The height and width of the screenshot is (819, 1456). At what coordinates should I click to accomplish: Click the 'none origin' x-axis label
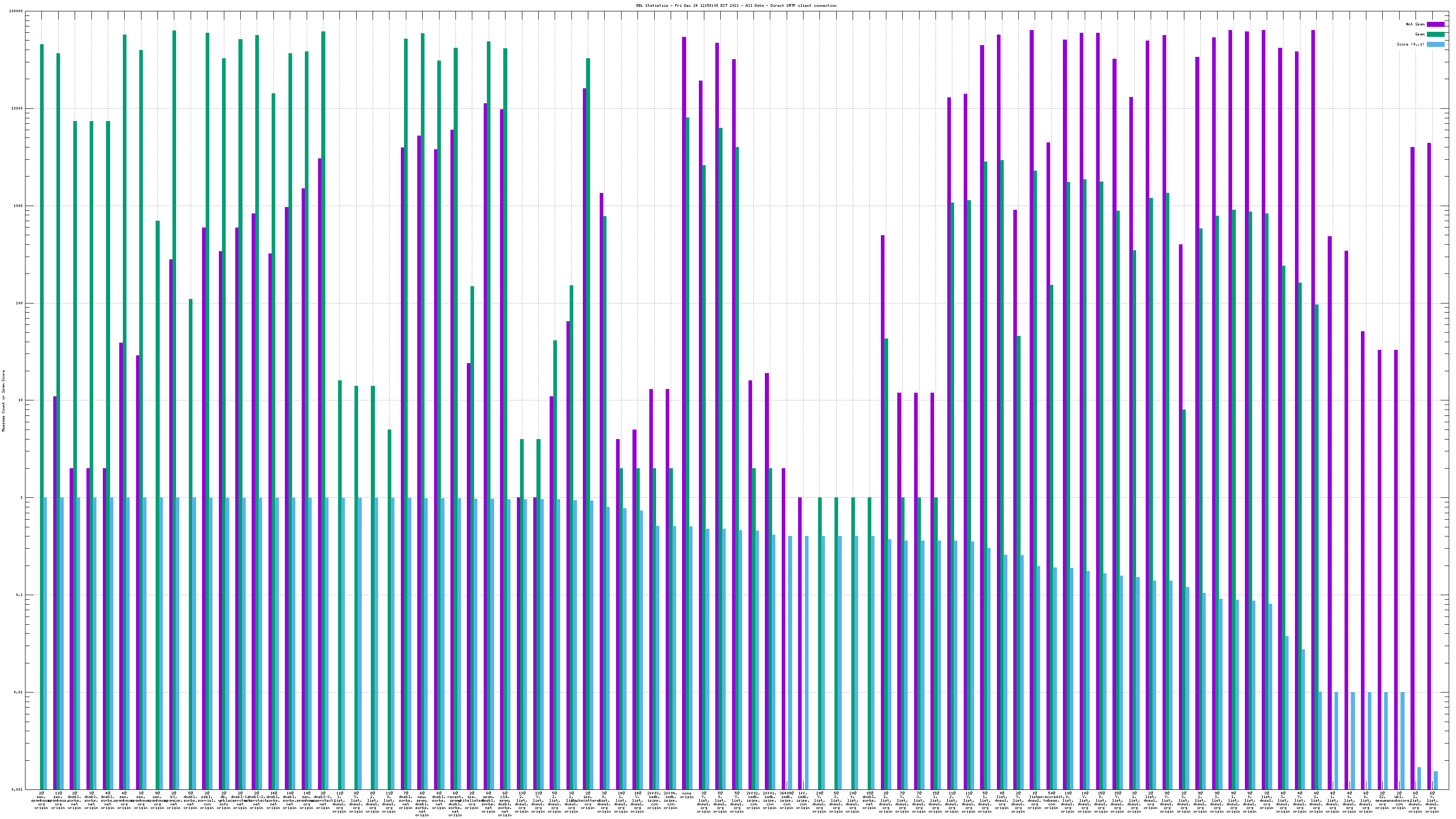click(x=687, y=795)
